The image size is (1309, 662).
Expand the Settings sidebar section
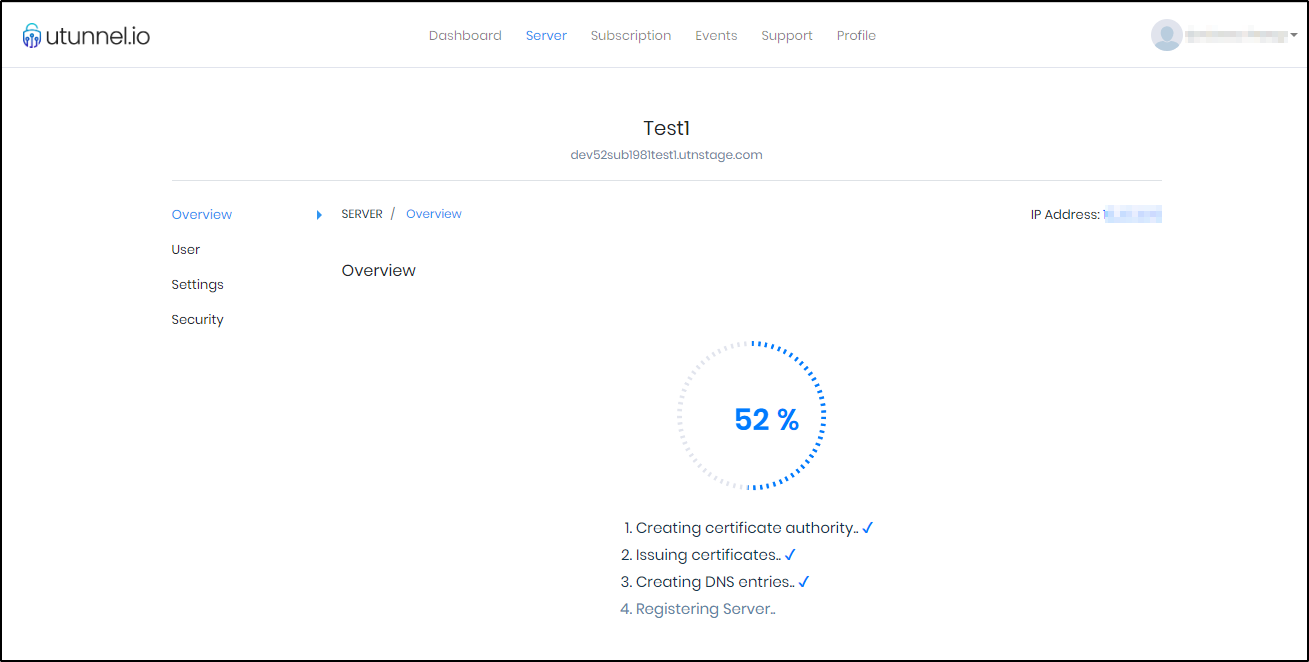pyautogui.click(x=197, y=284)
